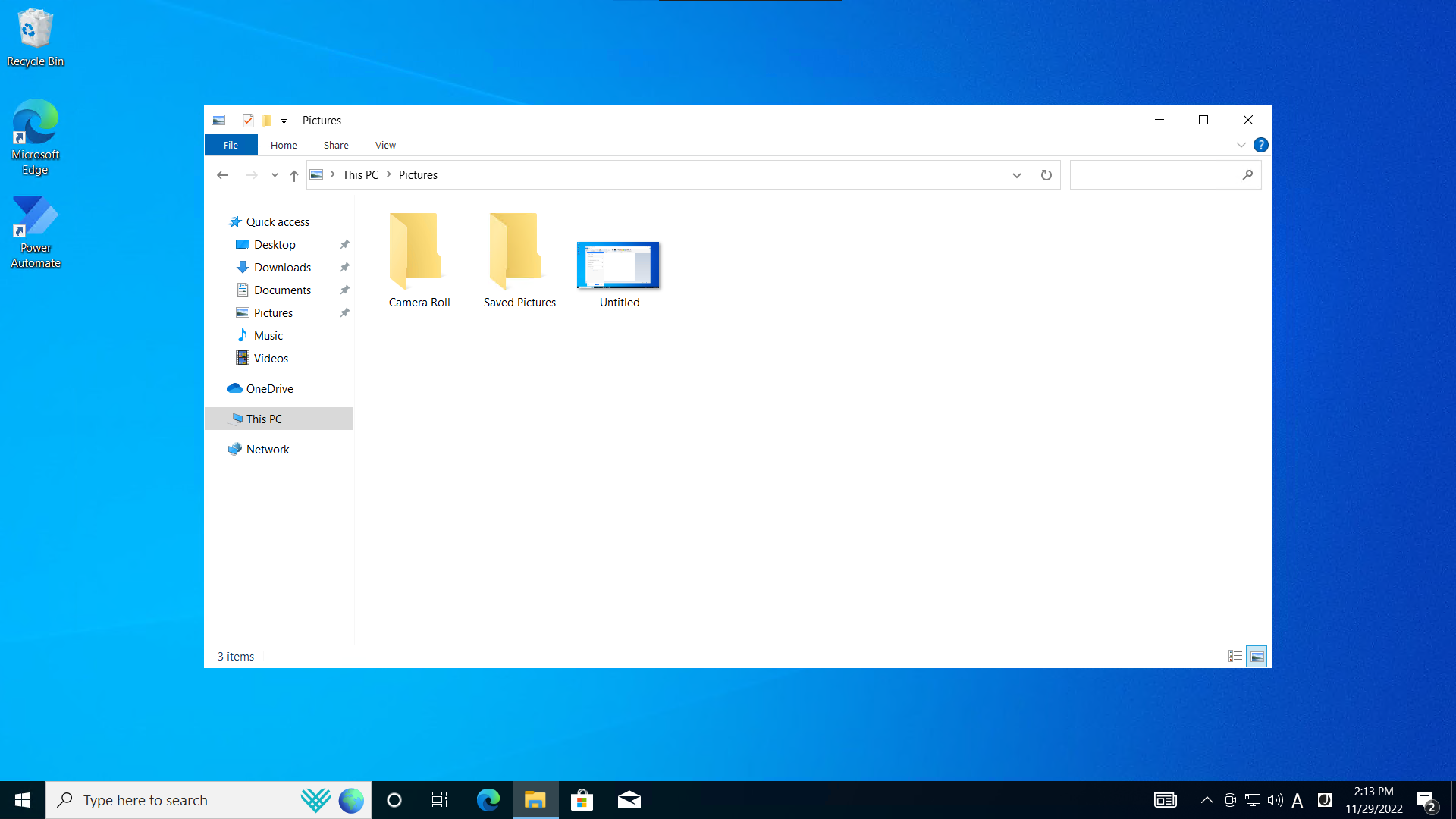Image resolution: width=1456 pixels, height=819 pixels.
Task: Go back using the Back arrow
Action: click(222, 174)
